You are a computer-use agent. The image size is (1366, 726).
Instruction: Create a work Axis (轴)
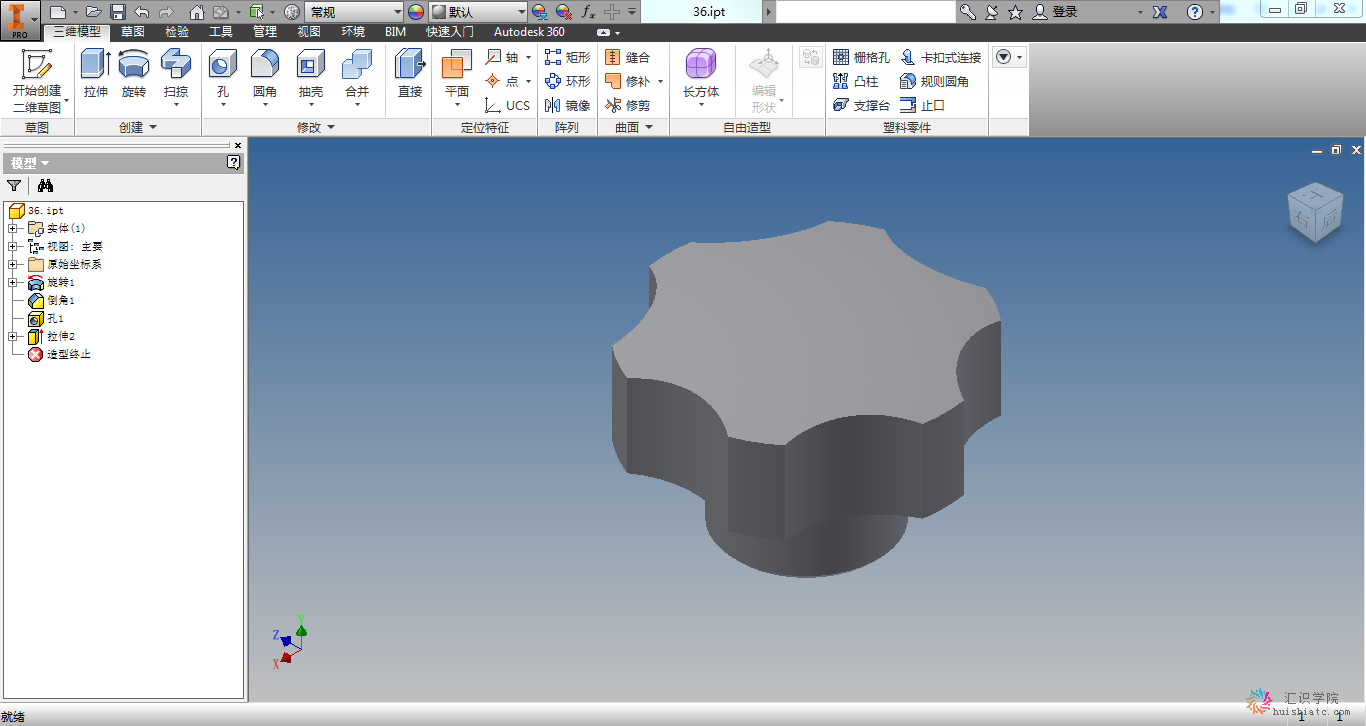(503, 57)
